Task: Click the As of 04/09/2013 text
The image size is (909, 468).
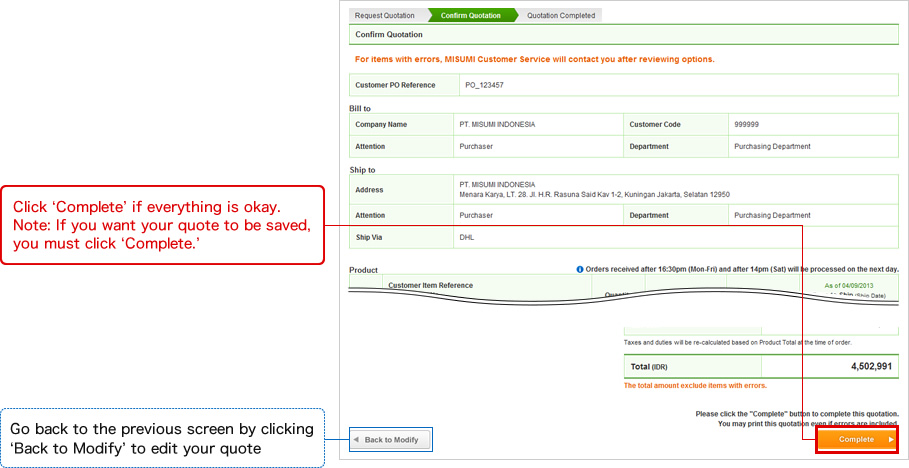Action: pos(849,286)
